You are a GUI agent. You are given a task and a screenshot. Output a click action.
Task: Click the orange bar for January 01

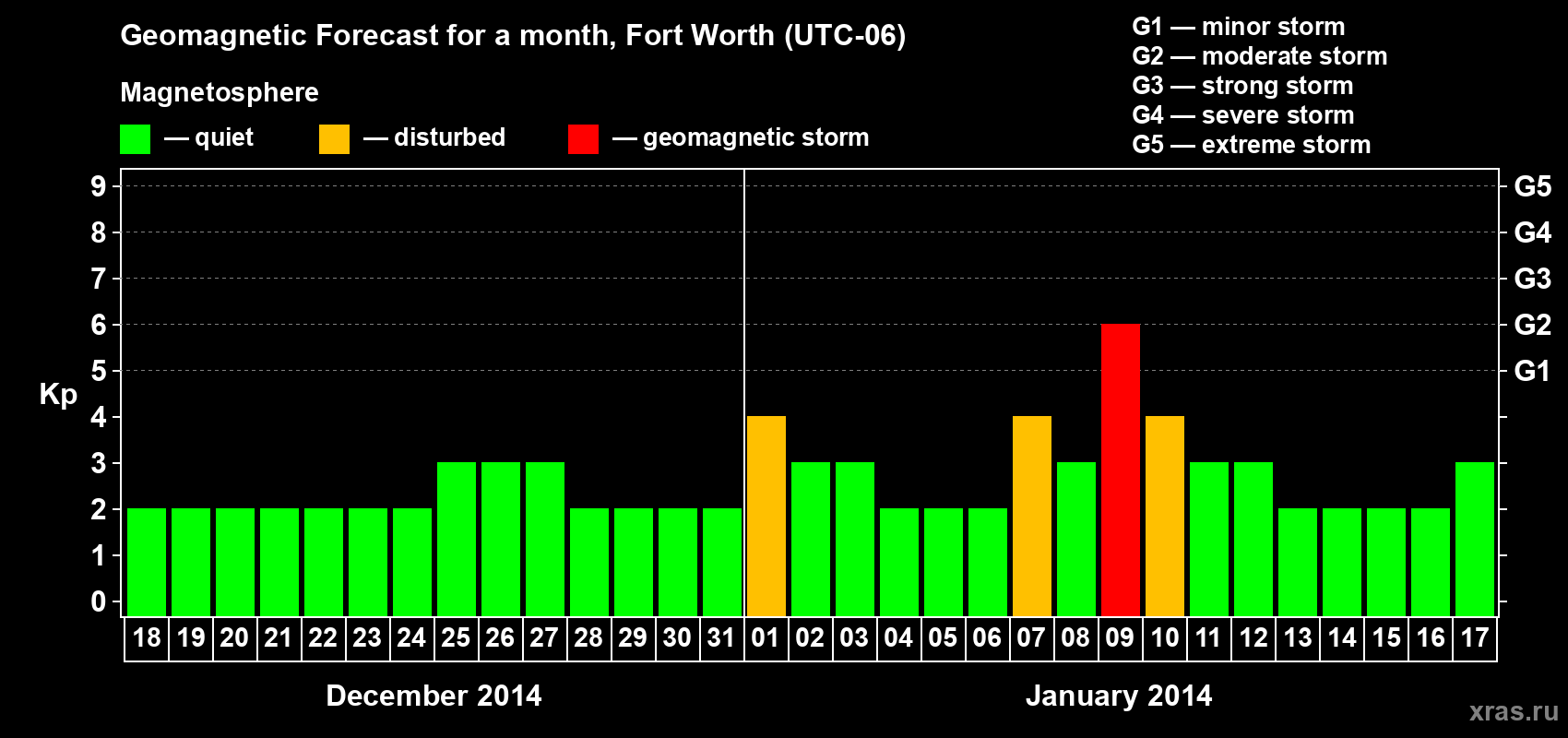766,517
